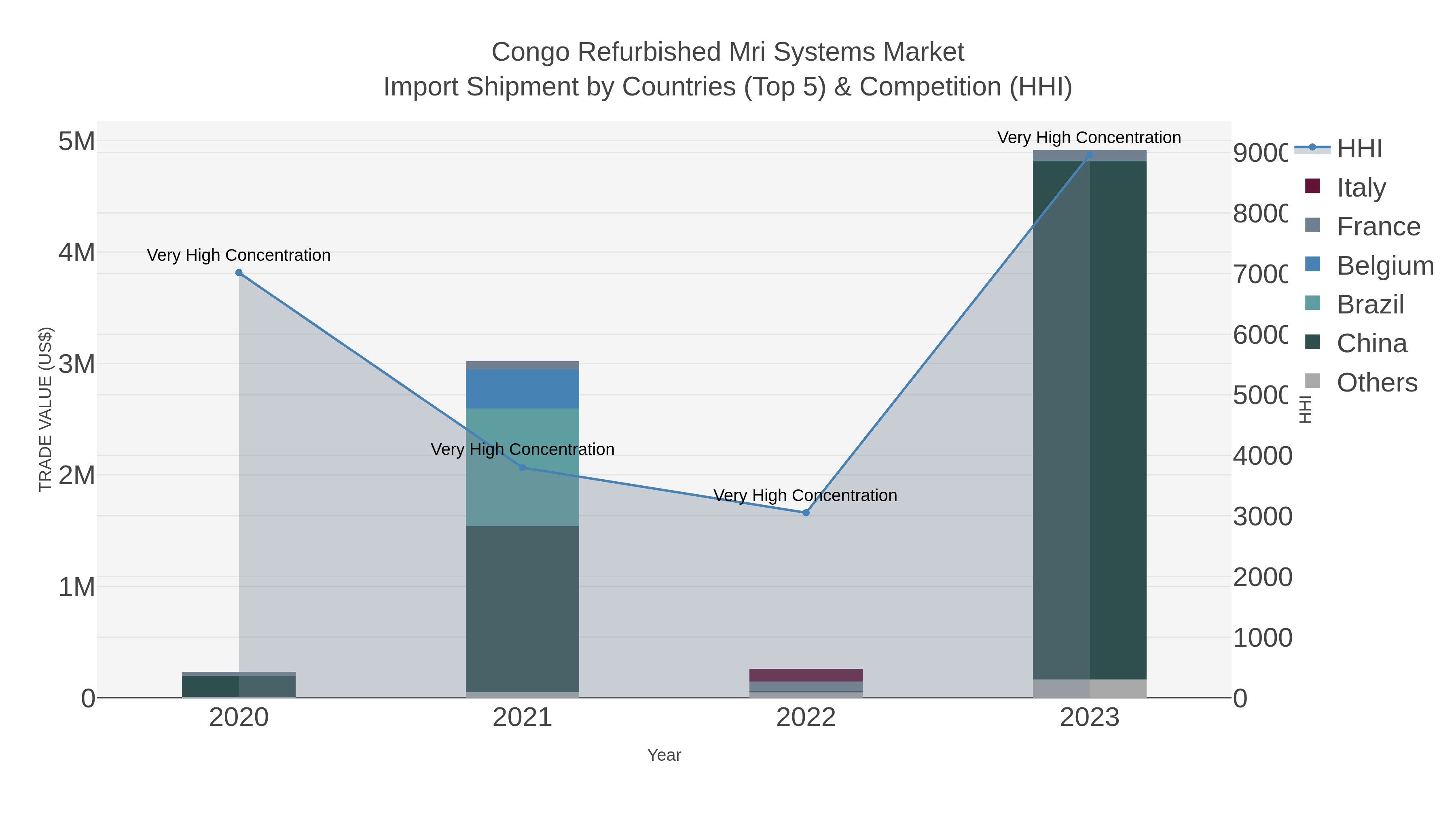Viewport: 1456px width, 819px height.
Task: Click the subtitle 'Import Shipment by Countries (Top 5)'
Action: (605, 87)
